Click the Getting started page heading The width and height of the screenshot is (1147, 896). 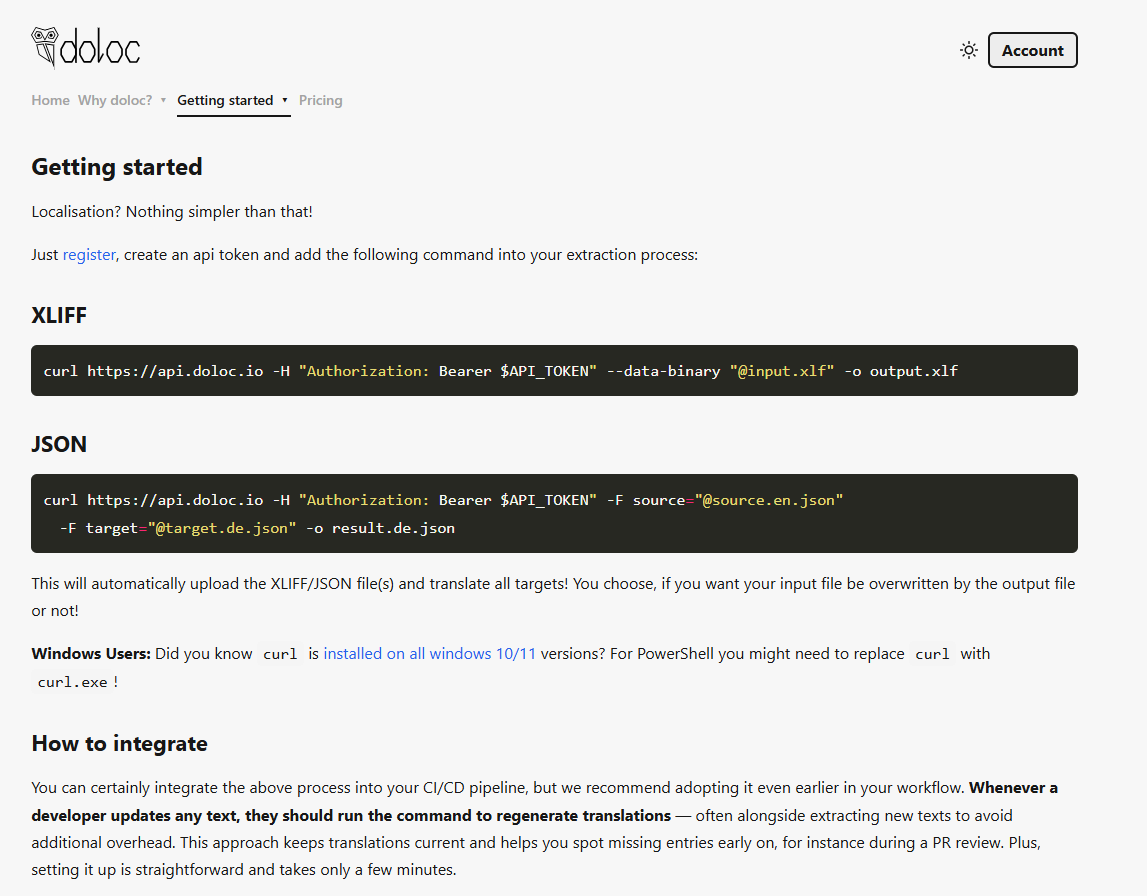pyautogui.click(x=117, y=167)
